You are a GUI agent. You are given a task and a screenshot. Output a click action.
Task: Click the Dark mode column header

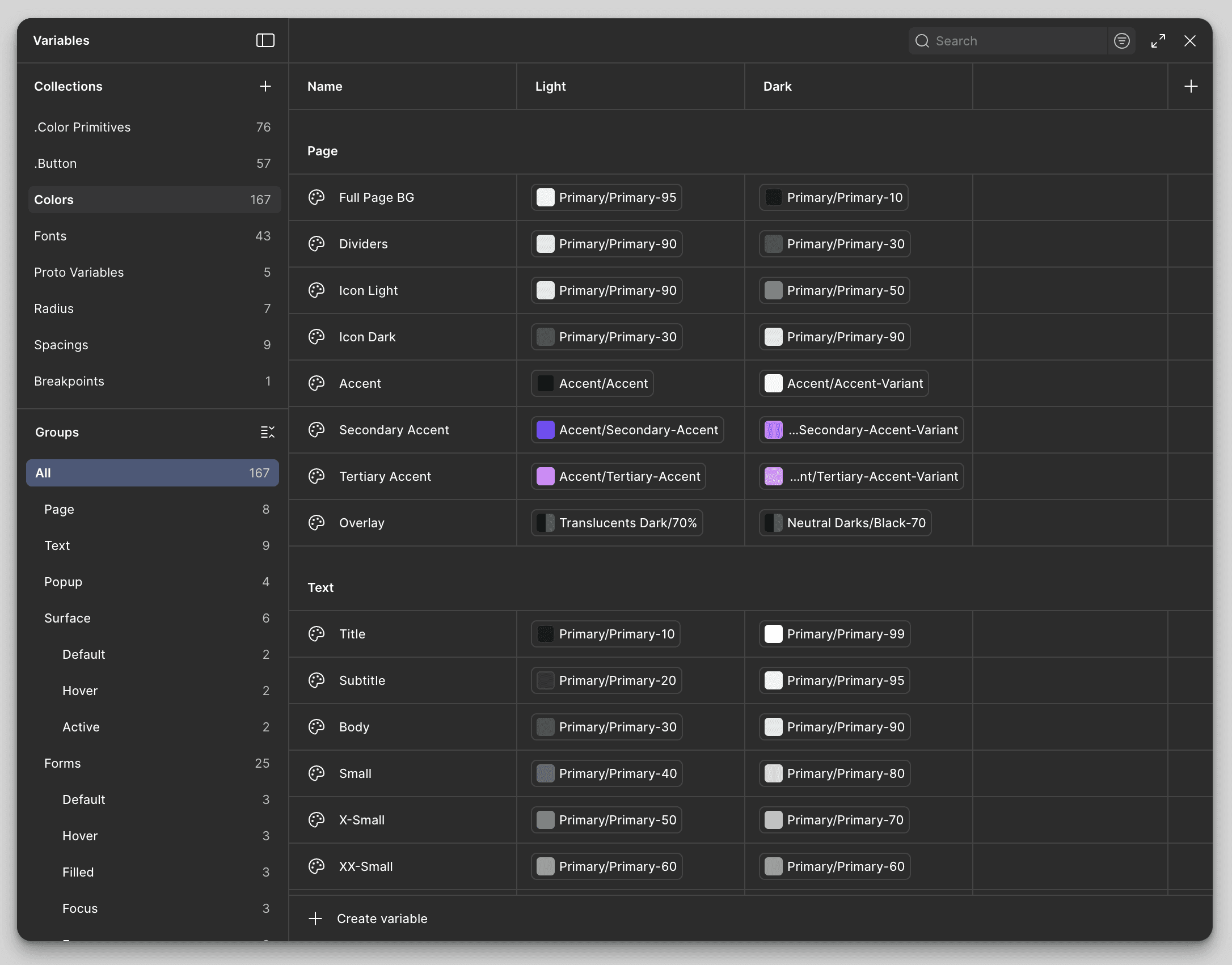tap(777, 86)
